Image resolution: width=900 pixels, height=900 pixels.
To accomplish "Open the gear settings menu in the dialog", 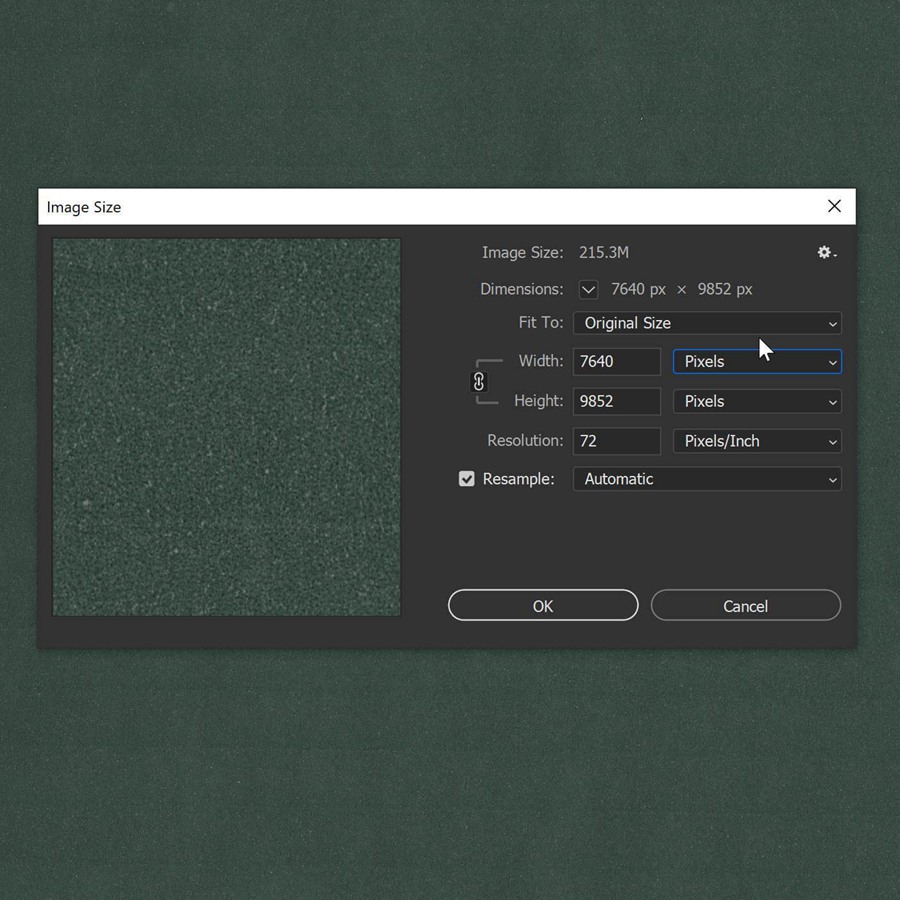I will pos(826,253).
